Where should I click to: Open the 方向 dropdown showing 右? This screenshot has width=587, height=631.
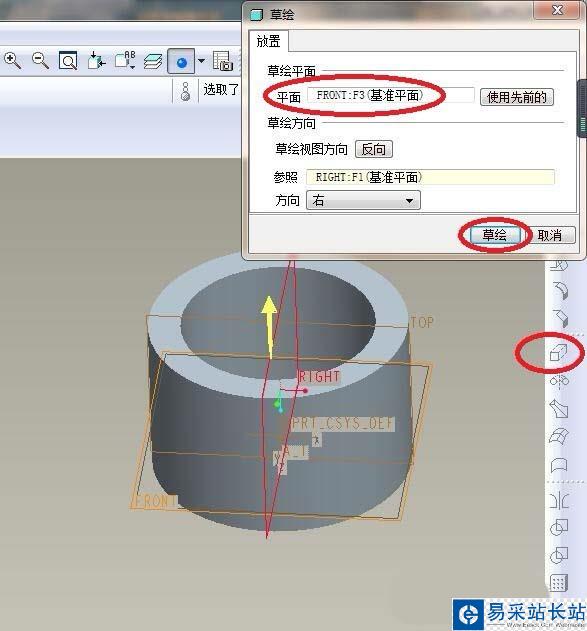363,200
